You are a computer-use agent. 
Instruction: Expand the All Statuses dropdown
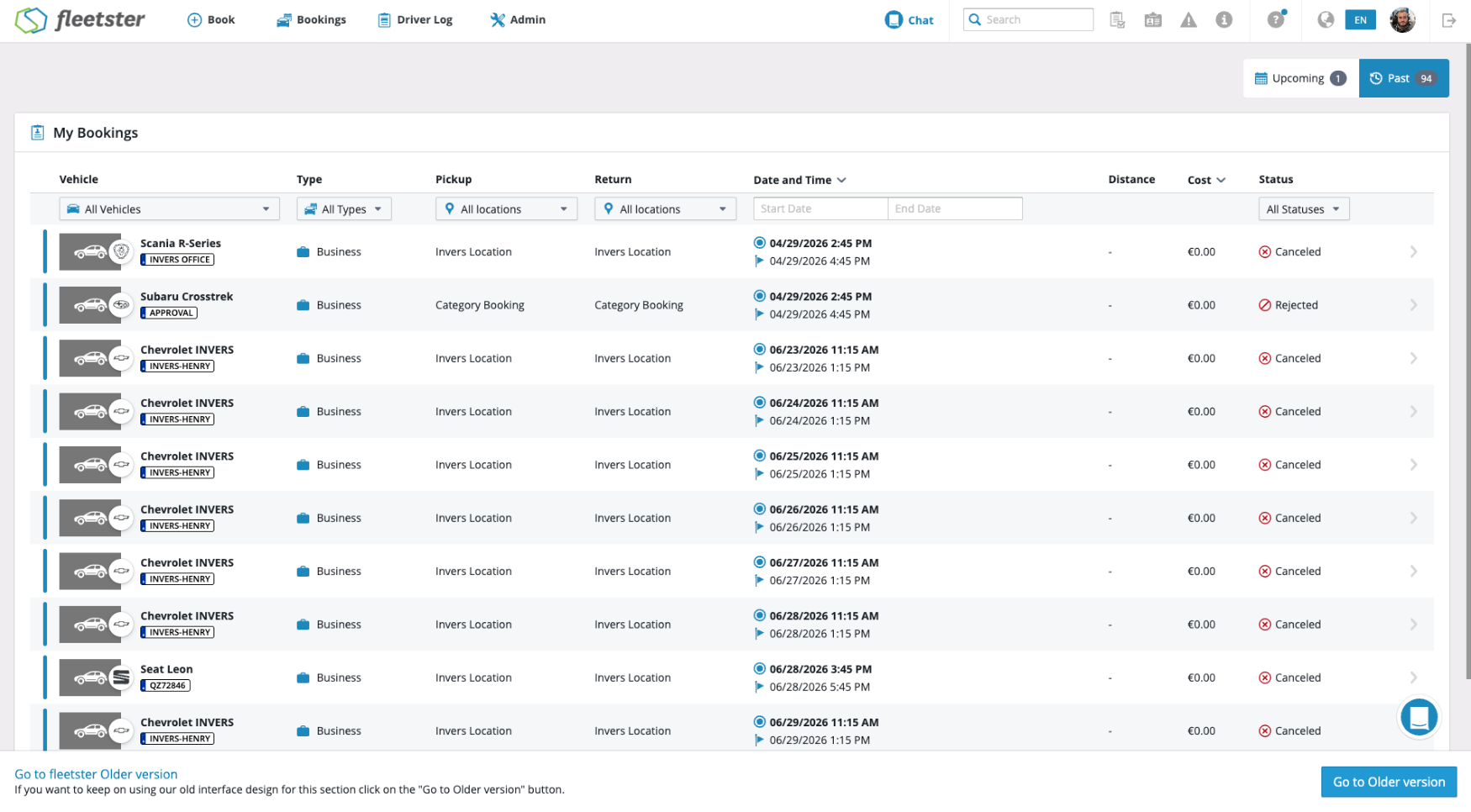coord(1303,209)
